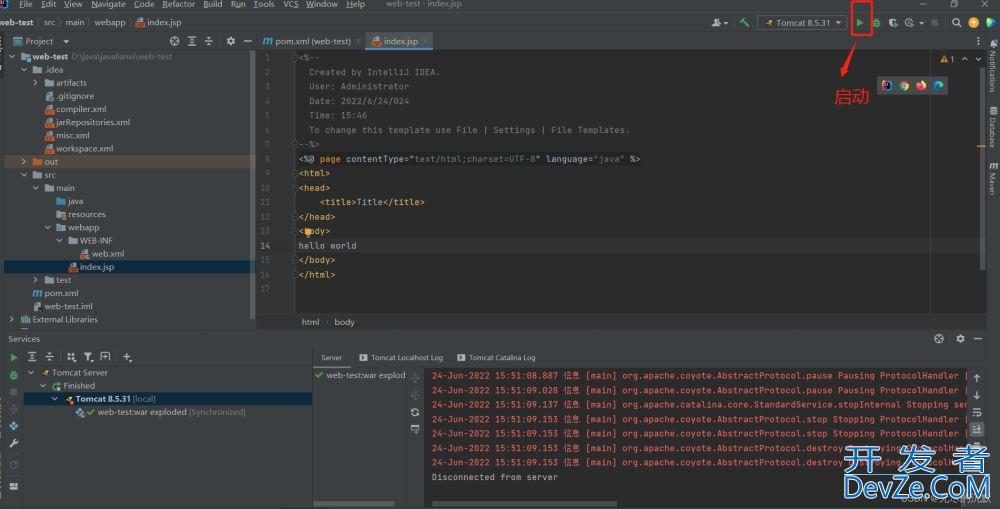The height and width of the screenshot is (509, 1000).
Task: Collapse all services in Services toolbar
Action: (49, 357)
